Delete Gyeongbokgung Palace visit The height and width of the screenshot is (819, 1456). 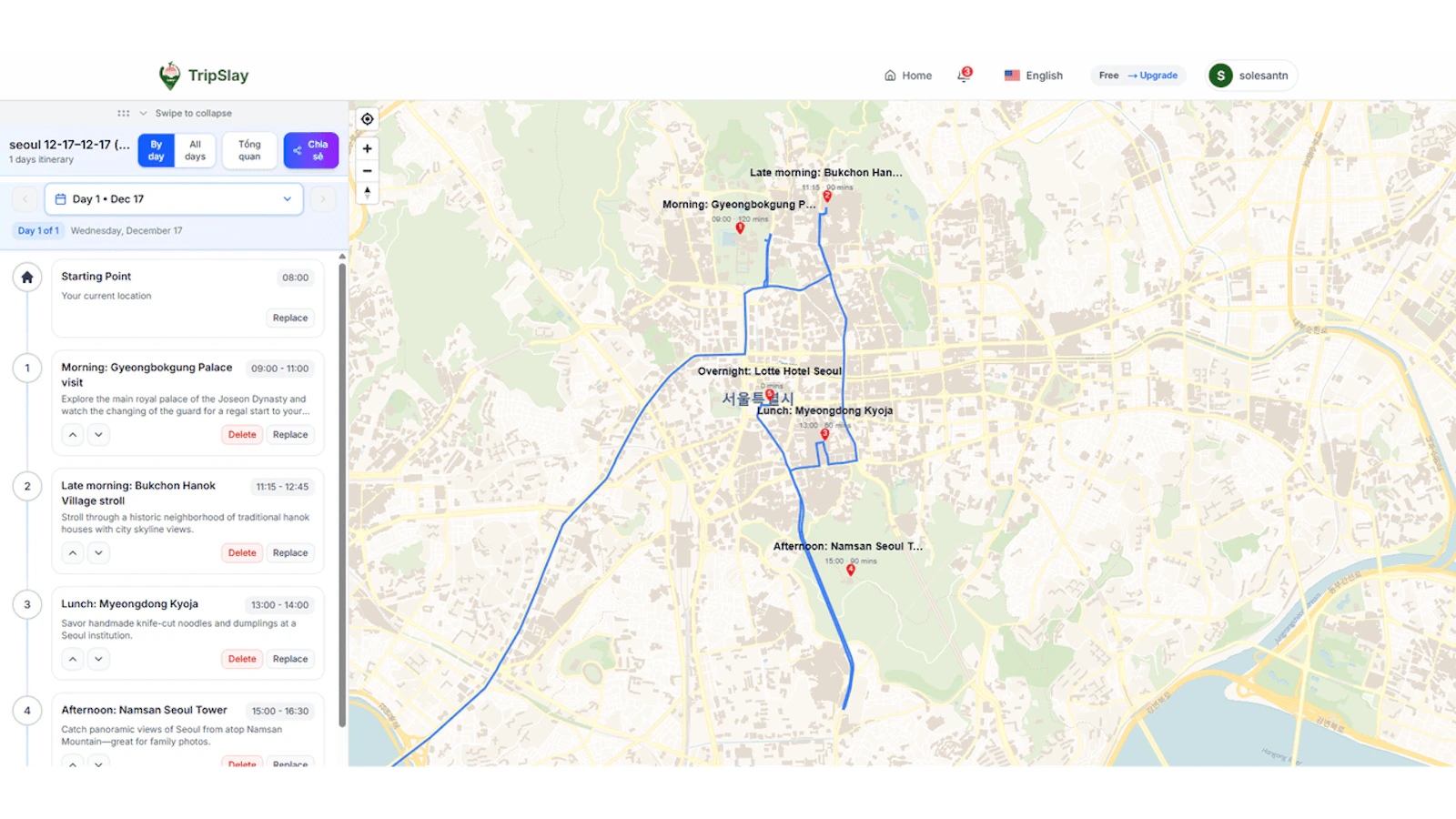[242, 435]
